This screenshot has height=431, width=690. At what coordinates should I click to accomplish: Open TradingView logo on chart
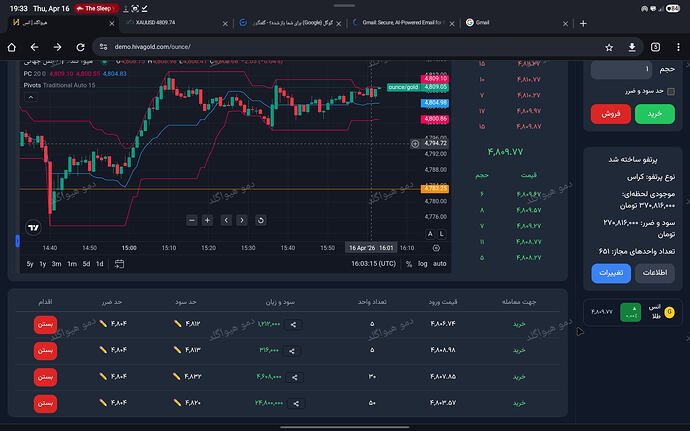click(33, 228)
